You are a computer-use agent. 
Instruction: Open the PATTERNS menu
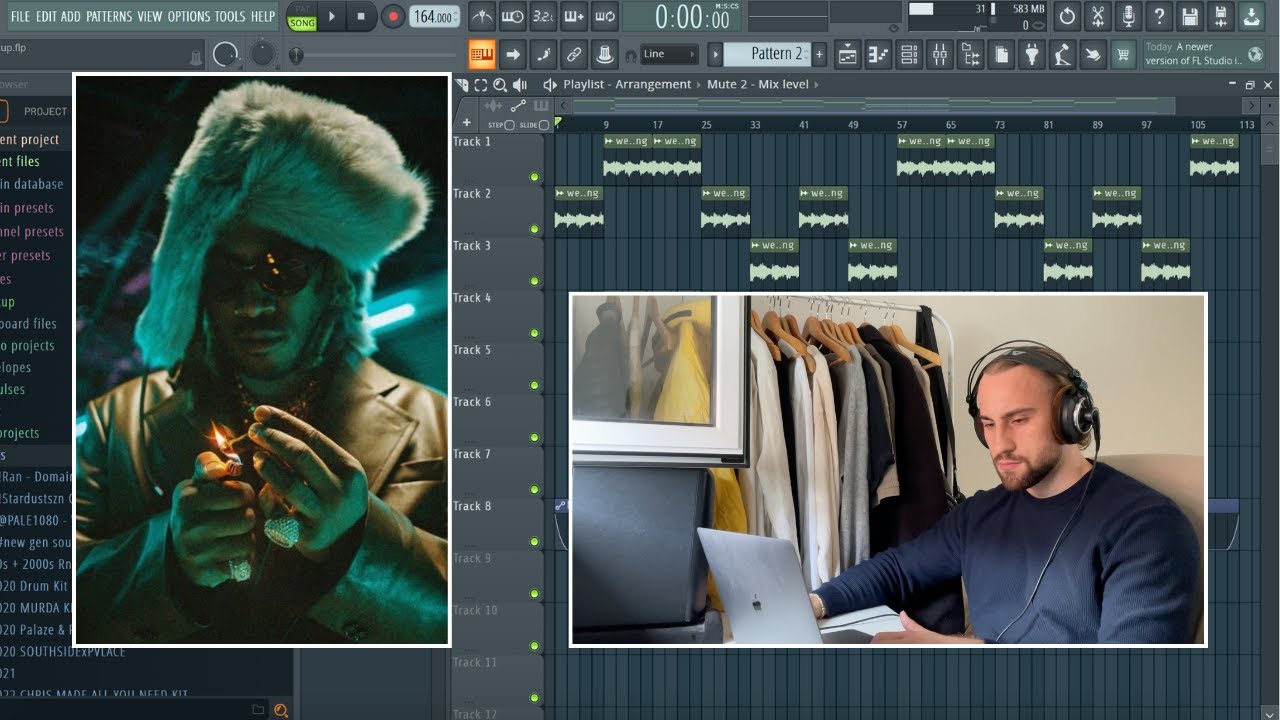click(x=108, y=16)
